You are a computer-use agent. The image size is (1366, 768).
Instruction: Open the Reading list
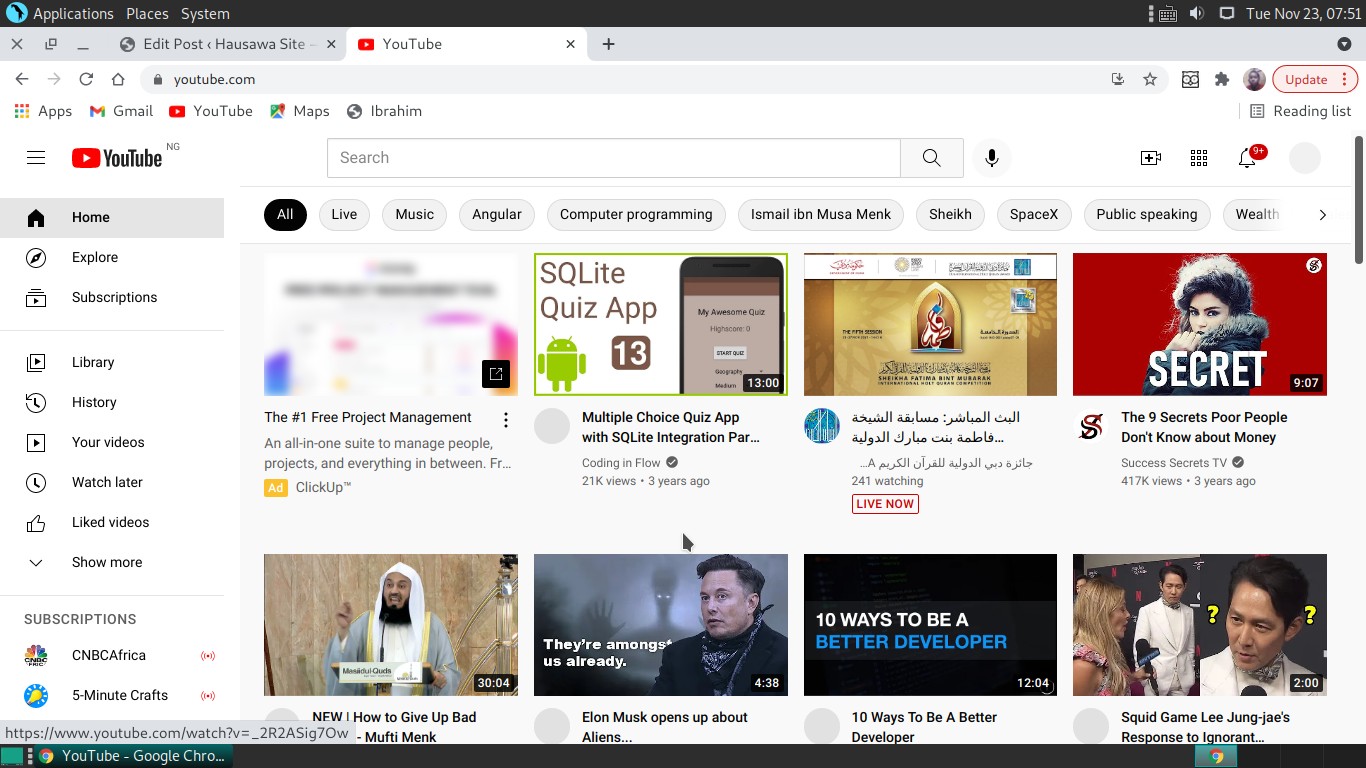click(1300, 111)
